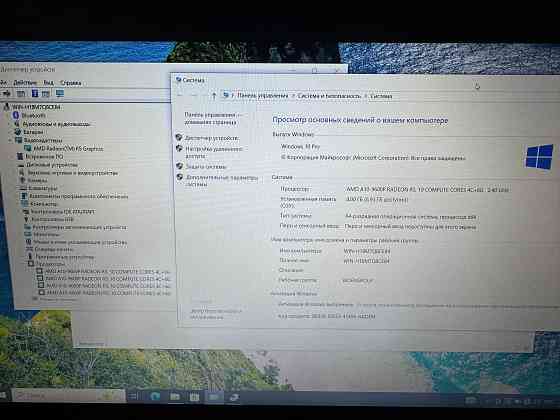560x420 pixels.
Task: Click the Device Manager taskbar button
Action: coord(234,397)
